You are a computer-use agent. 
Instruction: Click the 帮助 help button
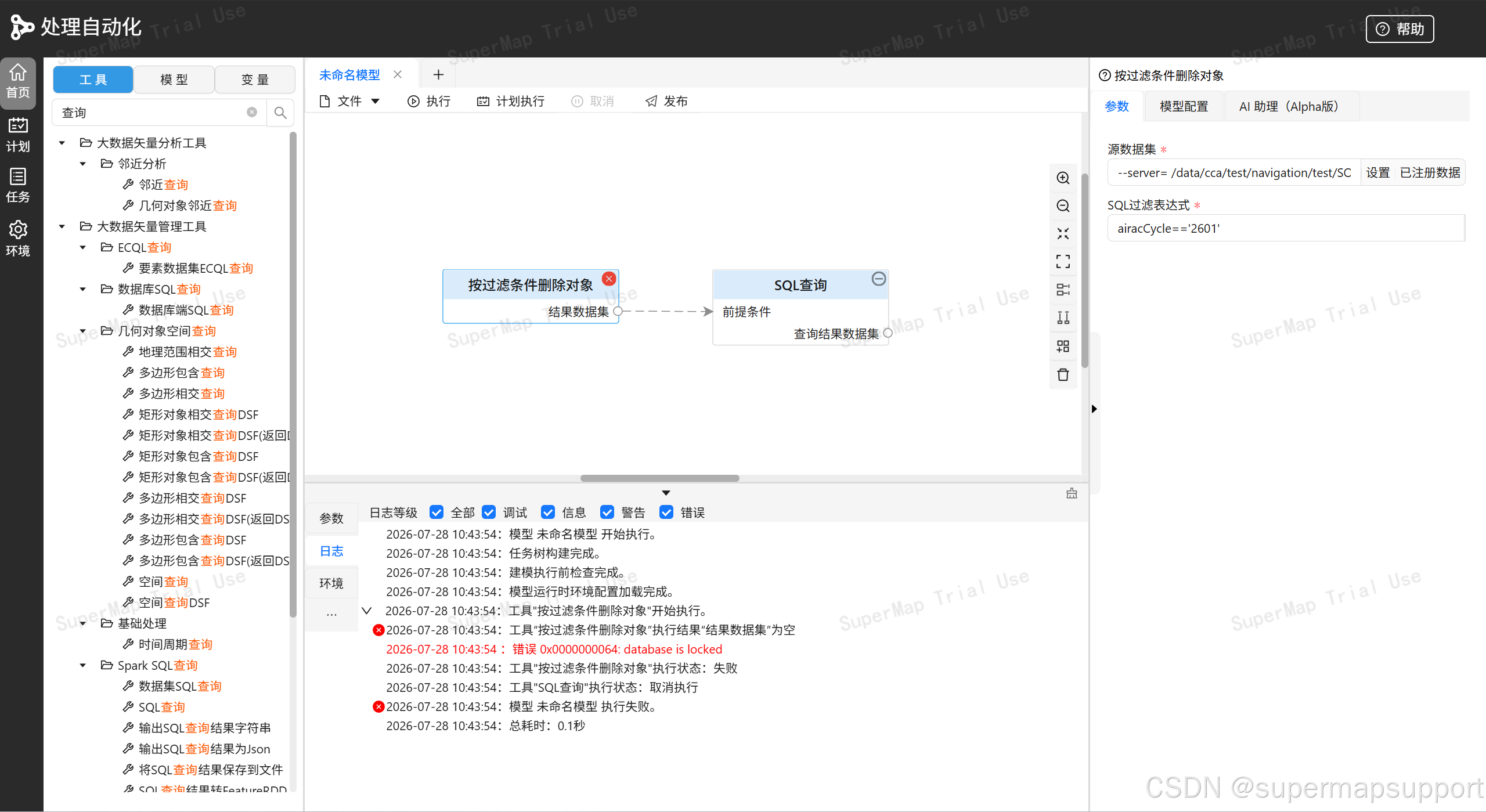click(x=1400, y=29)
